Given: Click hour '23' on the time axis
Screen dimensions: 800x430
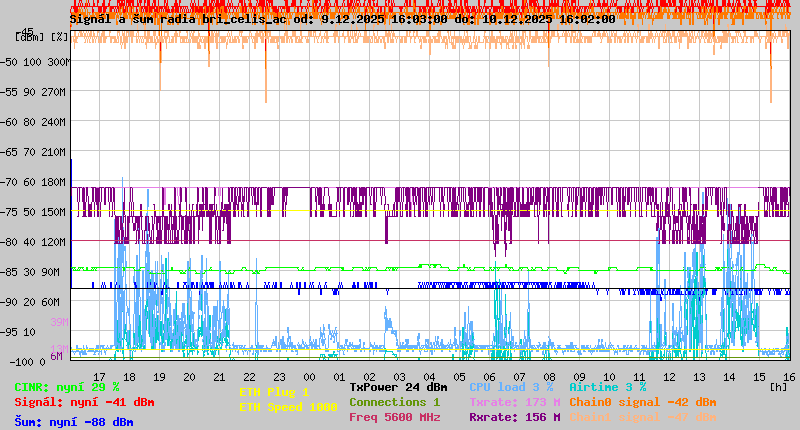Looking at the screenshot, I should tap(279, 377).
